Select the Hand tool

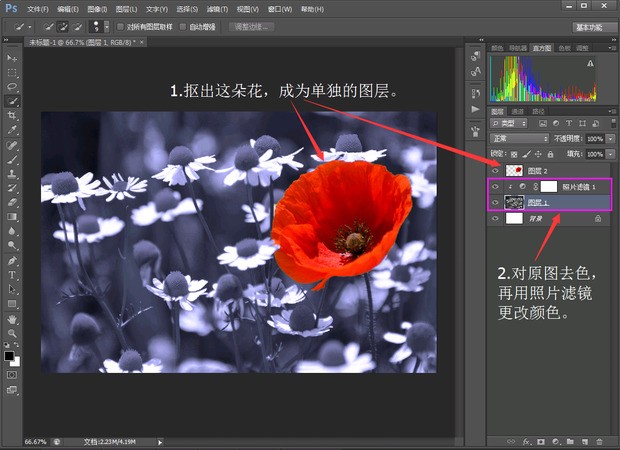point(12,318)
